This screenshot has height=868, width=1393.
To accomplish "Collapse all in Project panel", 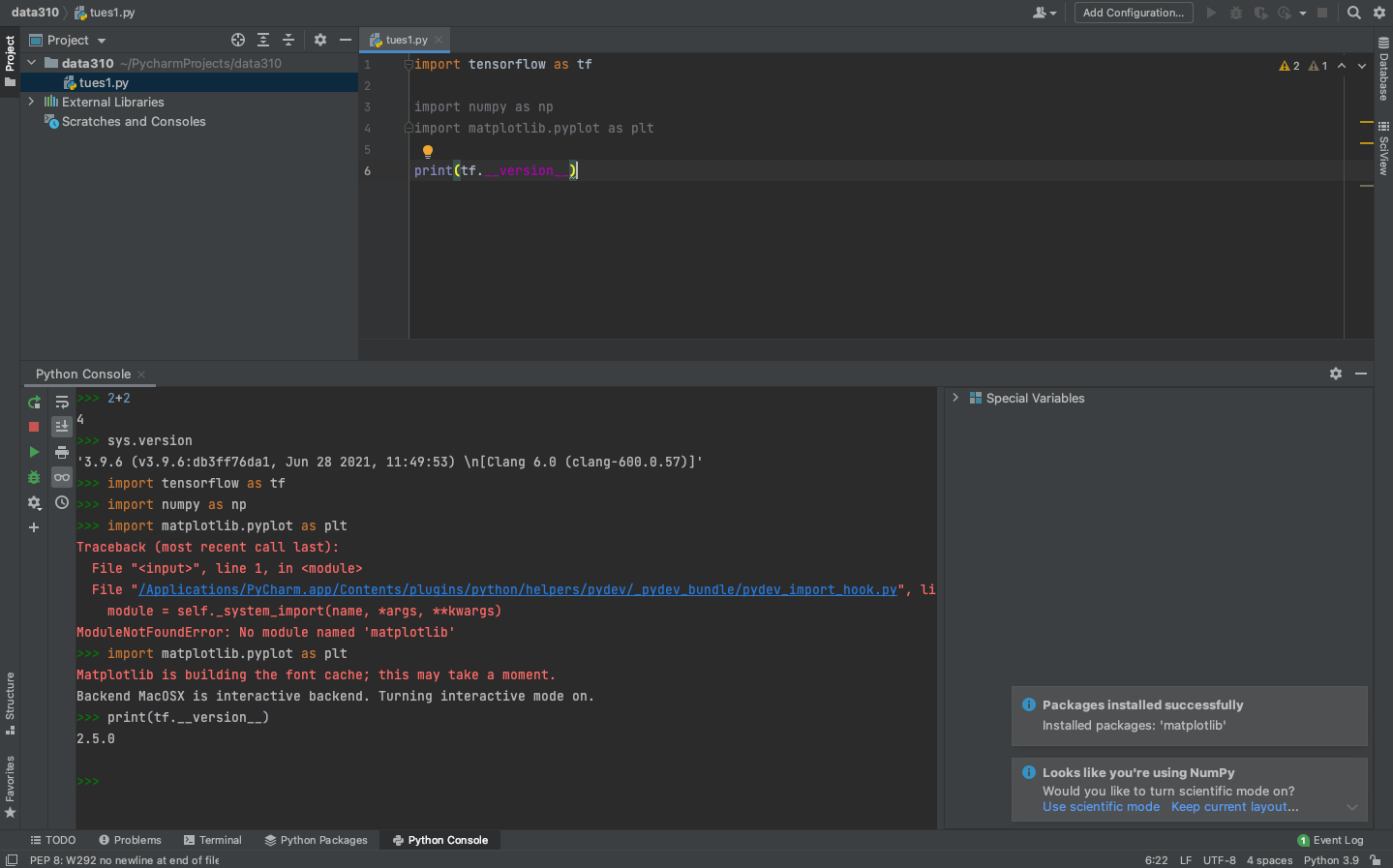I will 288,40.
